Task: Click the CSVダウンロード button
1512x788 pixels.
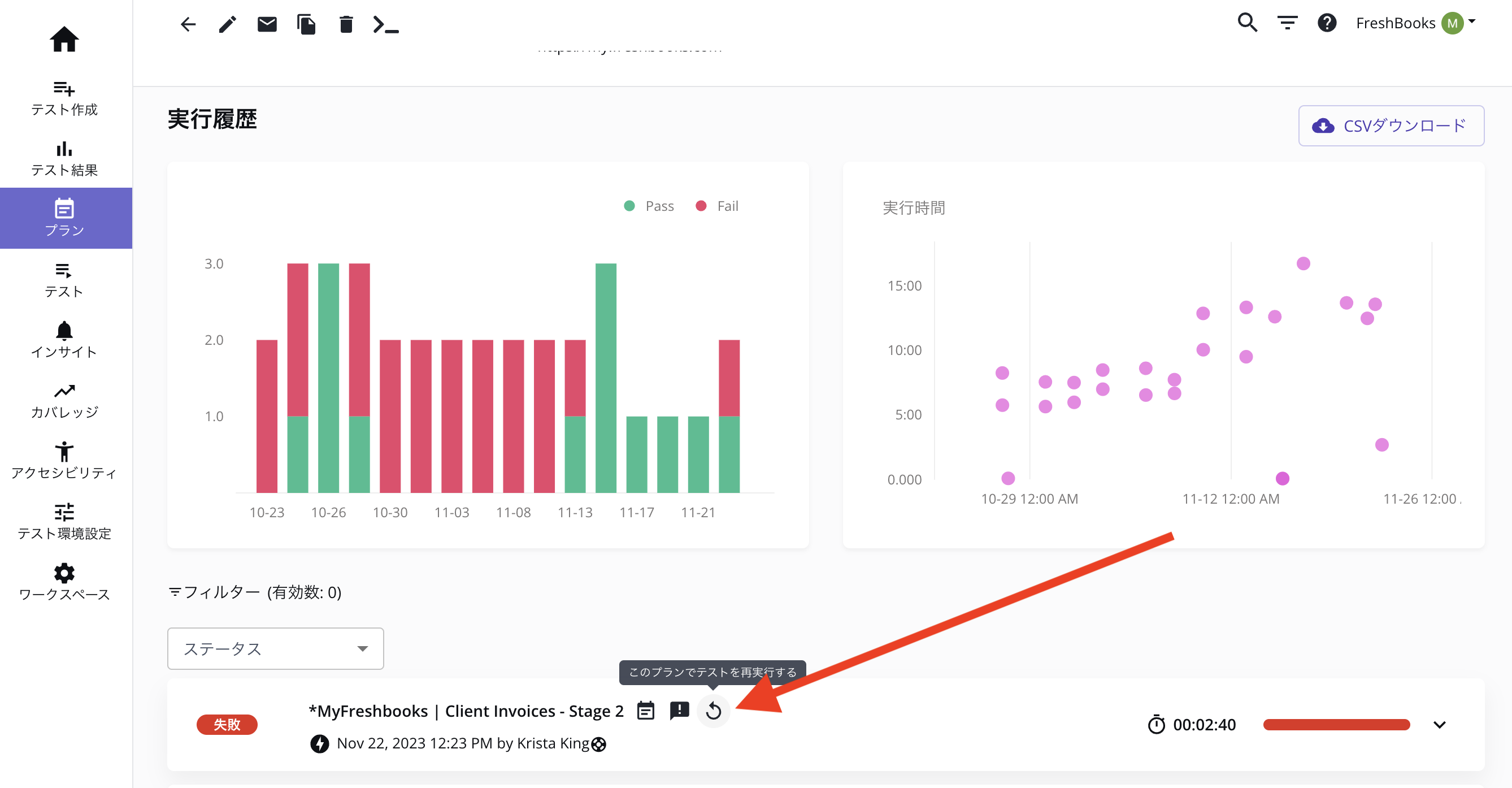Action: coord(1391,125)
